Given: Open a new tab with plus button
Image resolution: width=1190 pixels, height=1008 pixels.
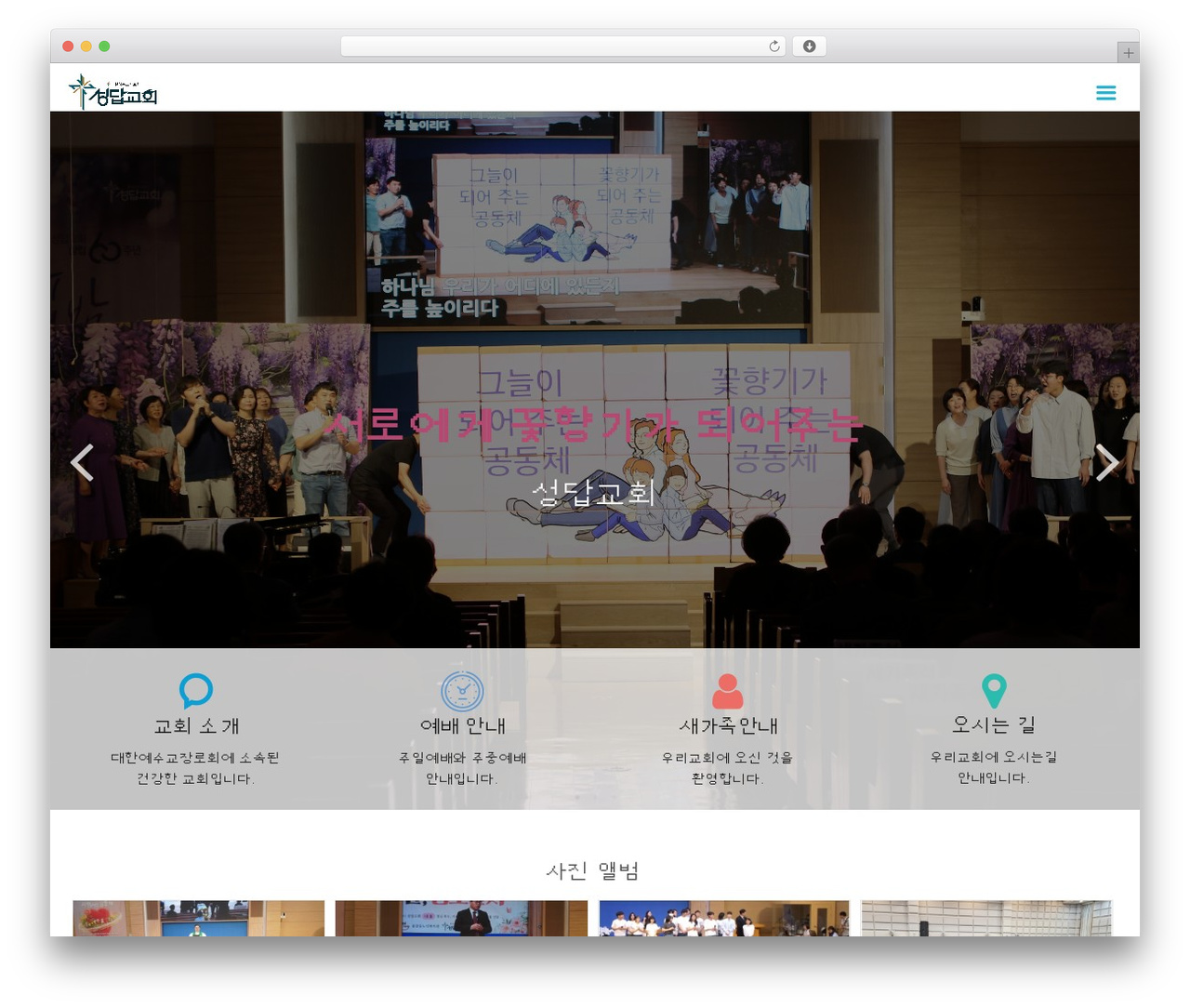Looking at the screenshot, I should (x=1128, y=53).
